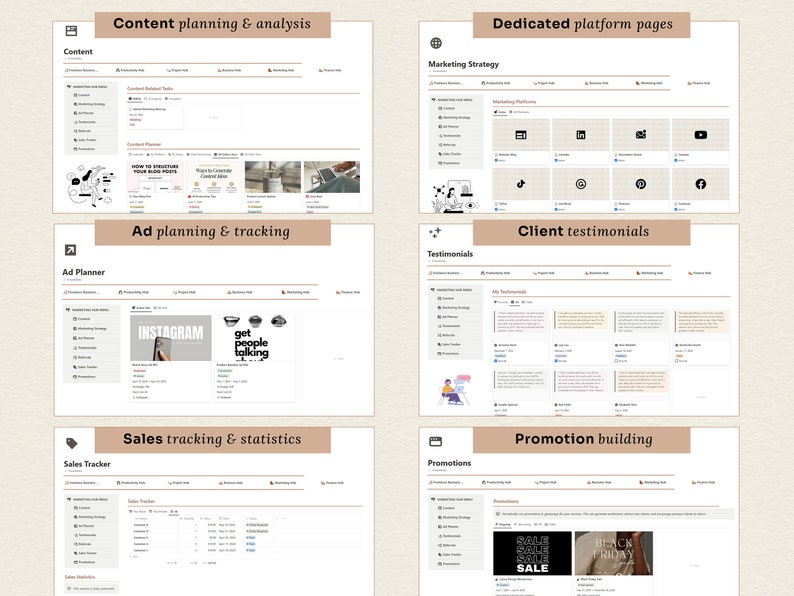Open Finance Hub link on Sales Tracker page
794x596 pixels.
point(335,483)
